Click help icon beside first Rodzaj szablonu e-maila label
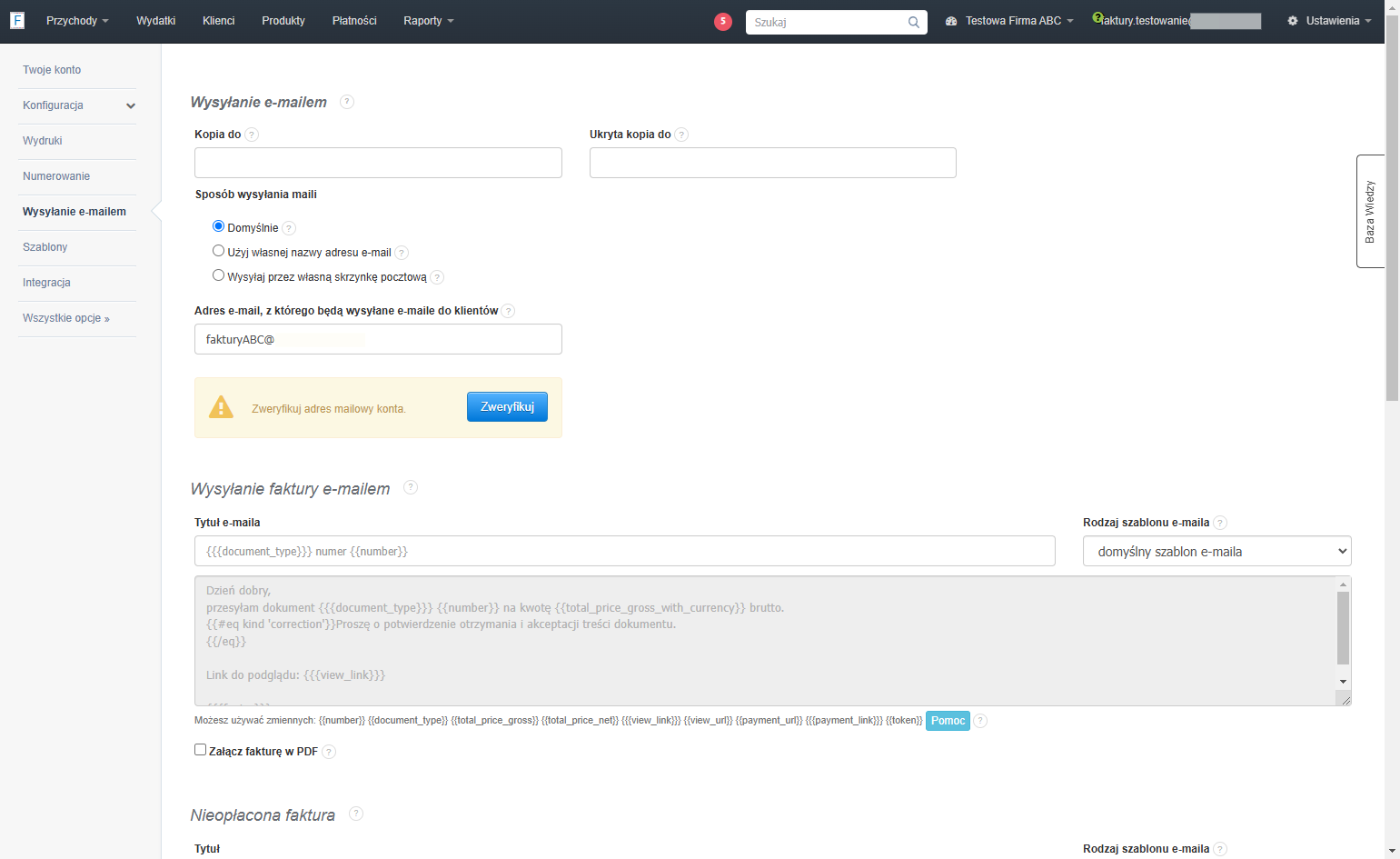 click(x=1220, y=523)
